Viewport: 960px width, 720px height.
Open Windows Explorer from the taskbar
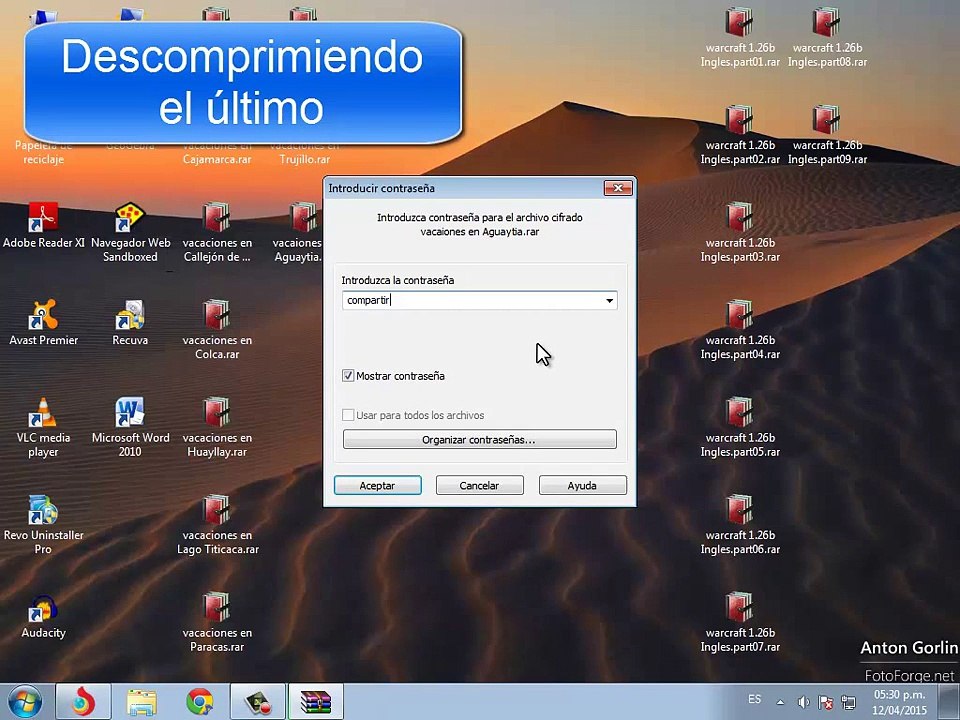pos(141,702)
